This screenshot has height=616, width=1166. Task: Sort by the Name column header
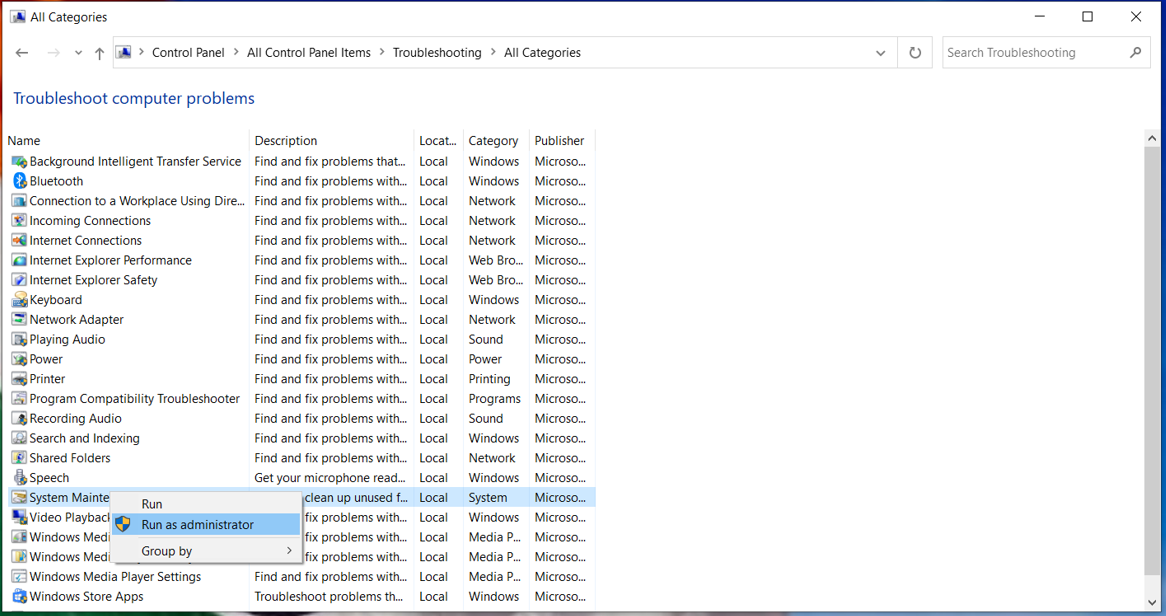click(24, 141)
